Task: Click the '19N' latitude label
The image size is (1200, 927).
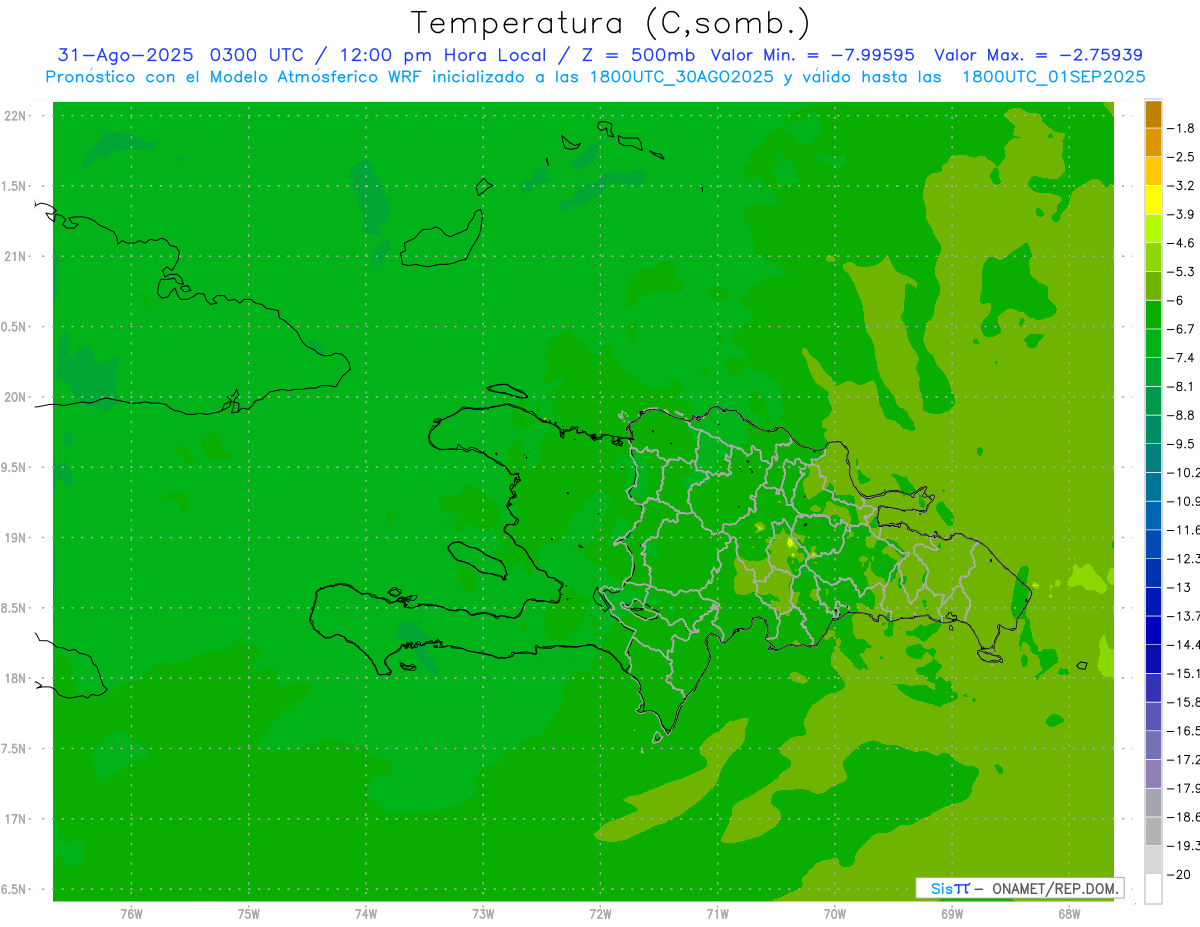Action: coord(15,538)
